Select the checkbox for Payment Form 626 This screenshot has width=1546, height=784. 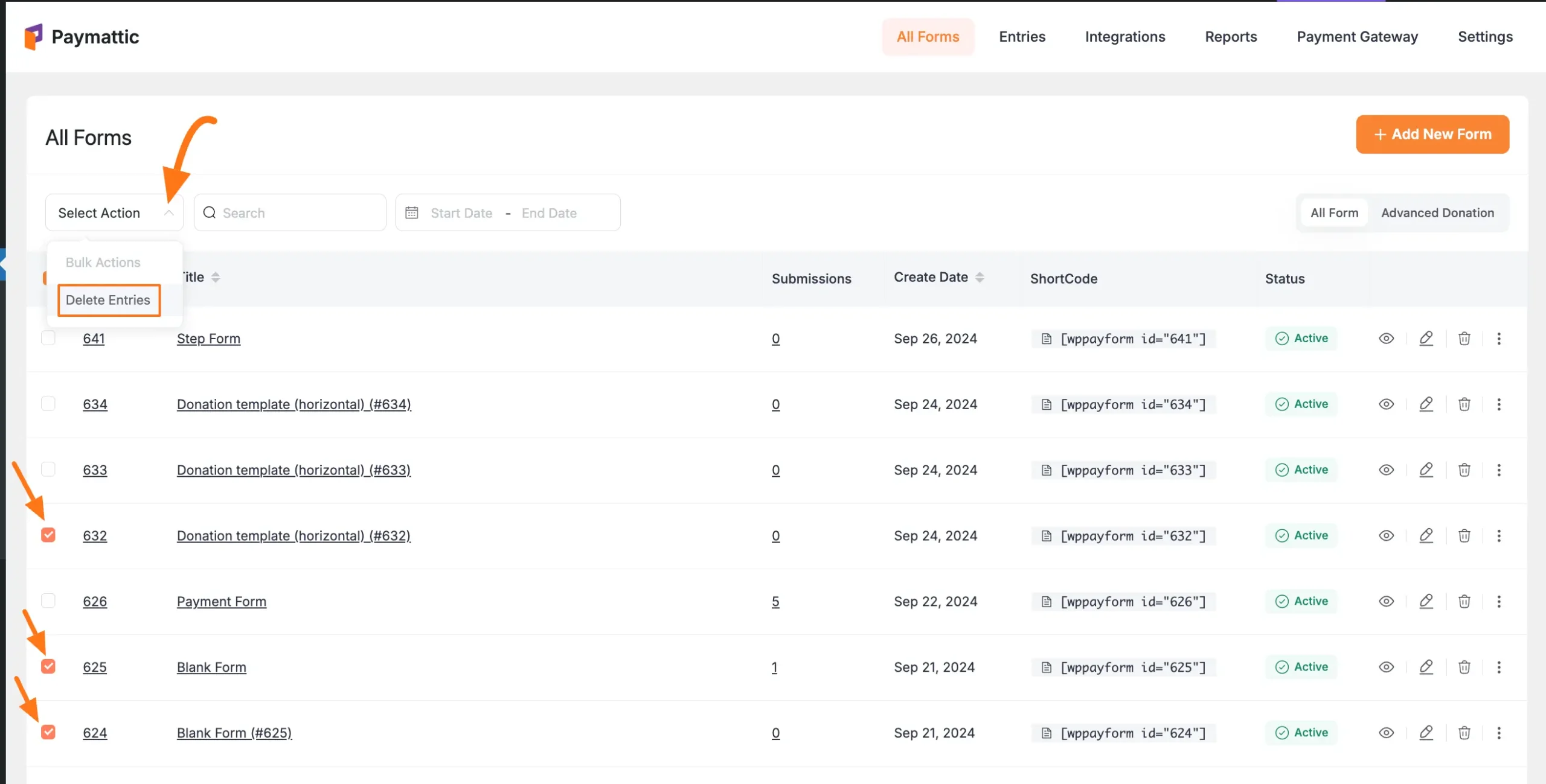click(48, 601)
